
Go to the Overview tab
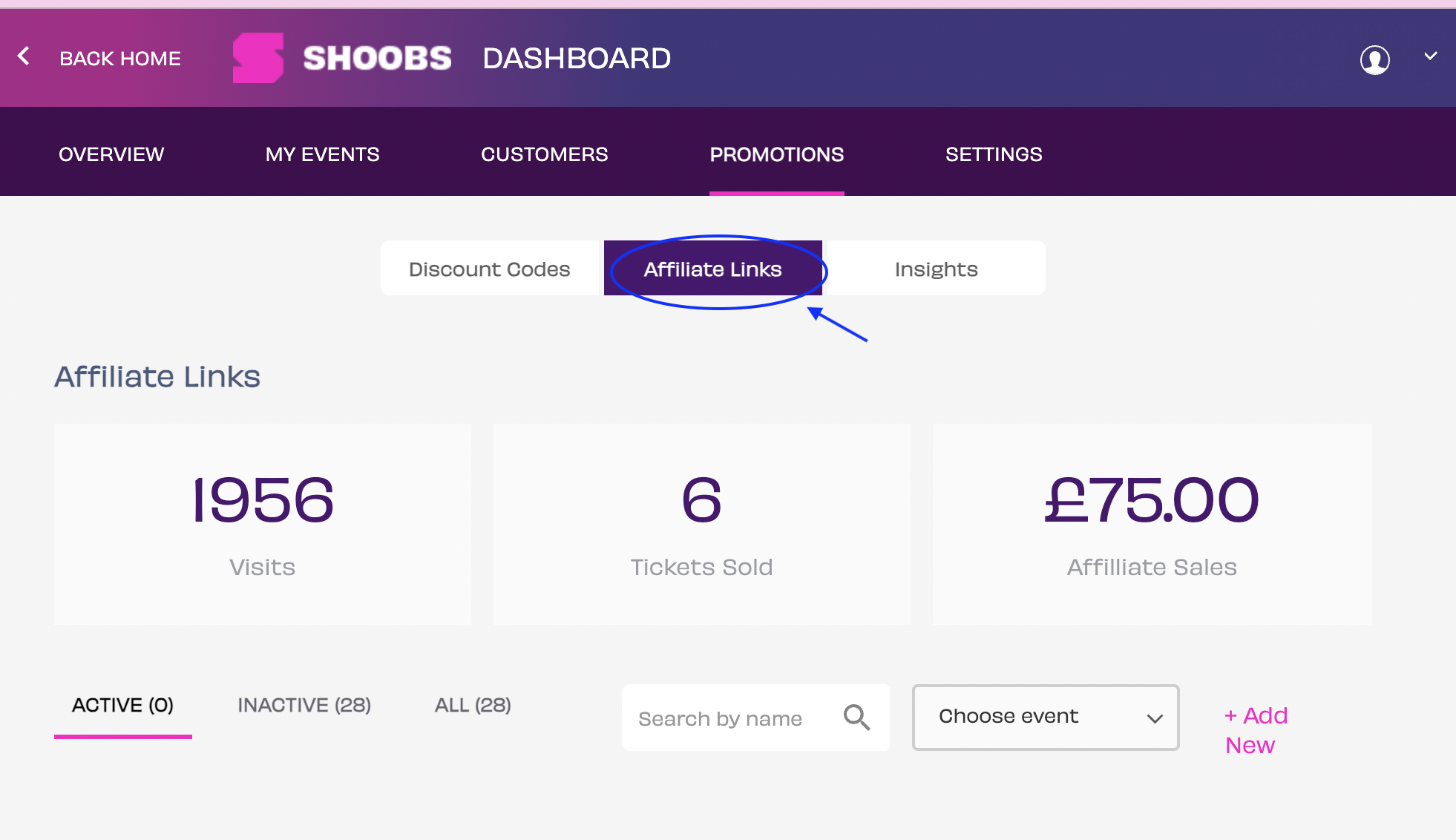(111, 154)
